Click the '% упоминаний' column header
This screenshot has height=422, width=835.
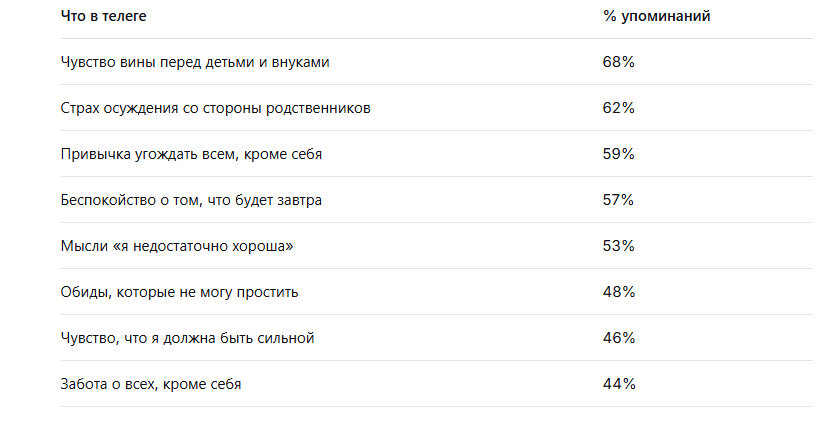[x=657, y=16]
